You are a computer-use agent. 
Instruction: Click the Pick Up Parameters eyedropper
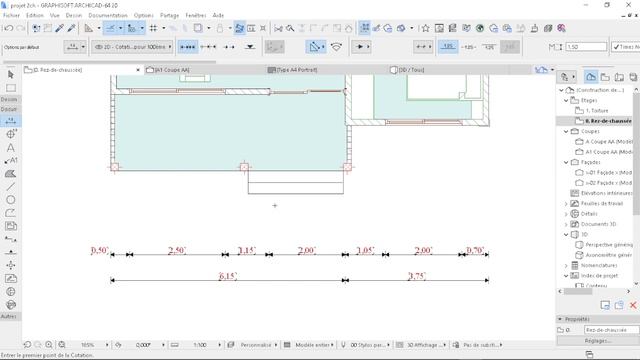tap(60, 28)
